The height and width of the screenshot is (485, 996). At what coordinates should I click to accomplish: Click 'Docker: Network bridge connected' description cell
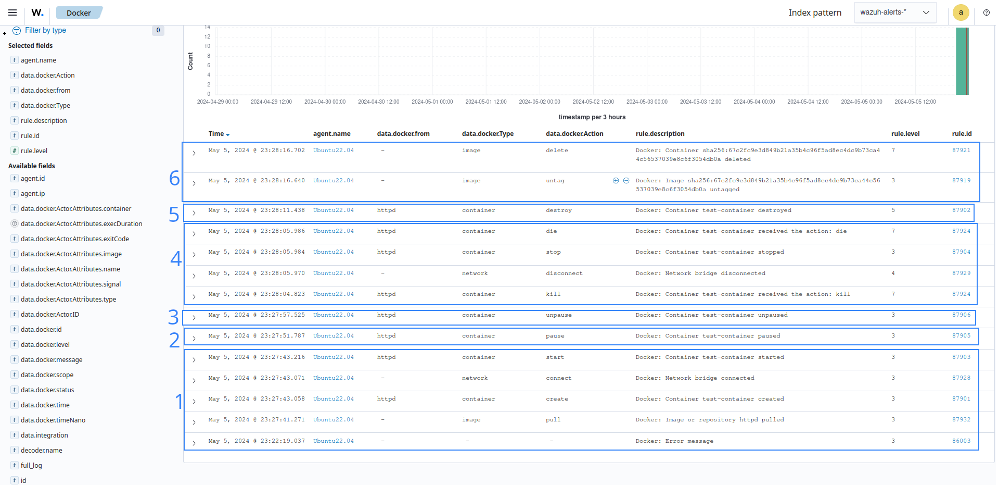[695, 378]
